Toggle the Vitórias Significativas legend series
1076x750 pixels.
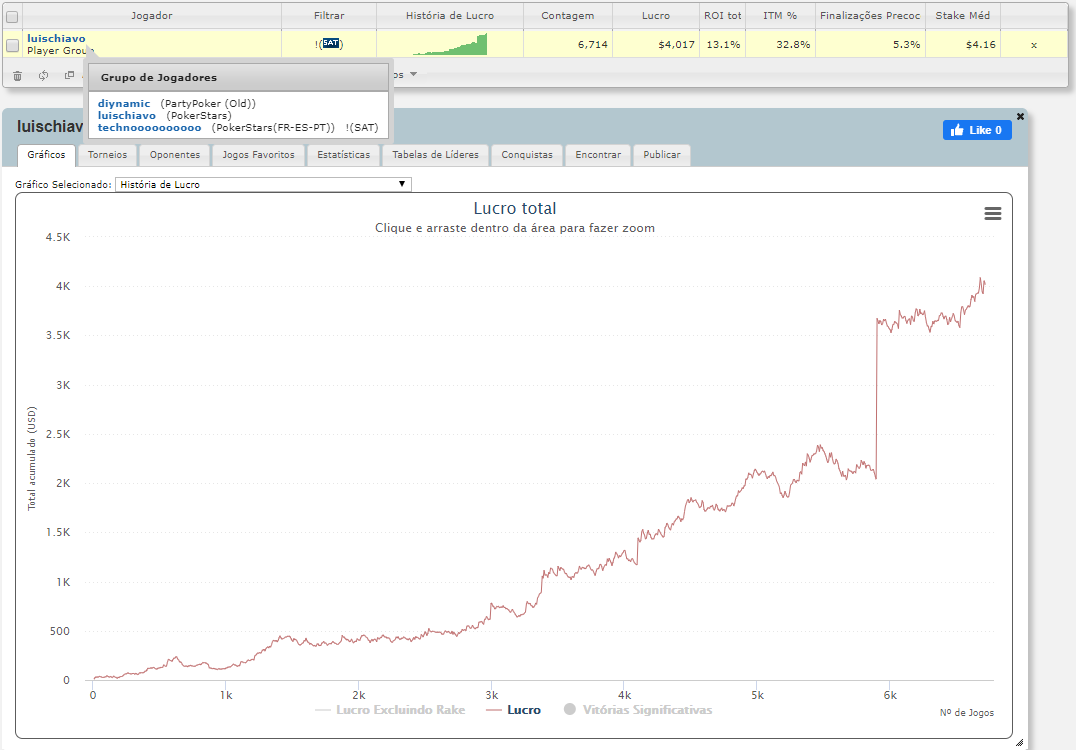[638, 710]
